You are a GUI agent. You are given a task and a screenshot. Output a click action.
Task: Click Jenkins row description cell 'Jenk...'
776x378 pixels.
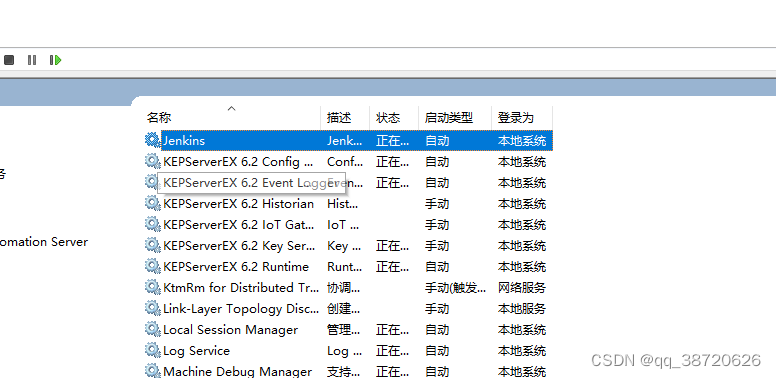point(344,141)
